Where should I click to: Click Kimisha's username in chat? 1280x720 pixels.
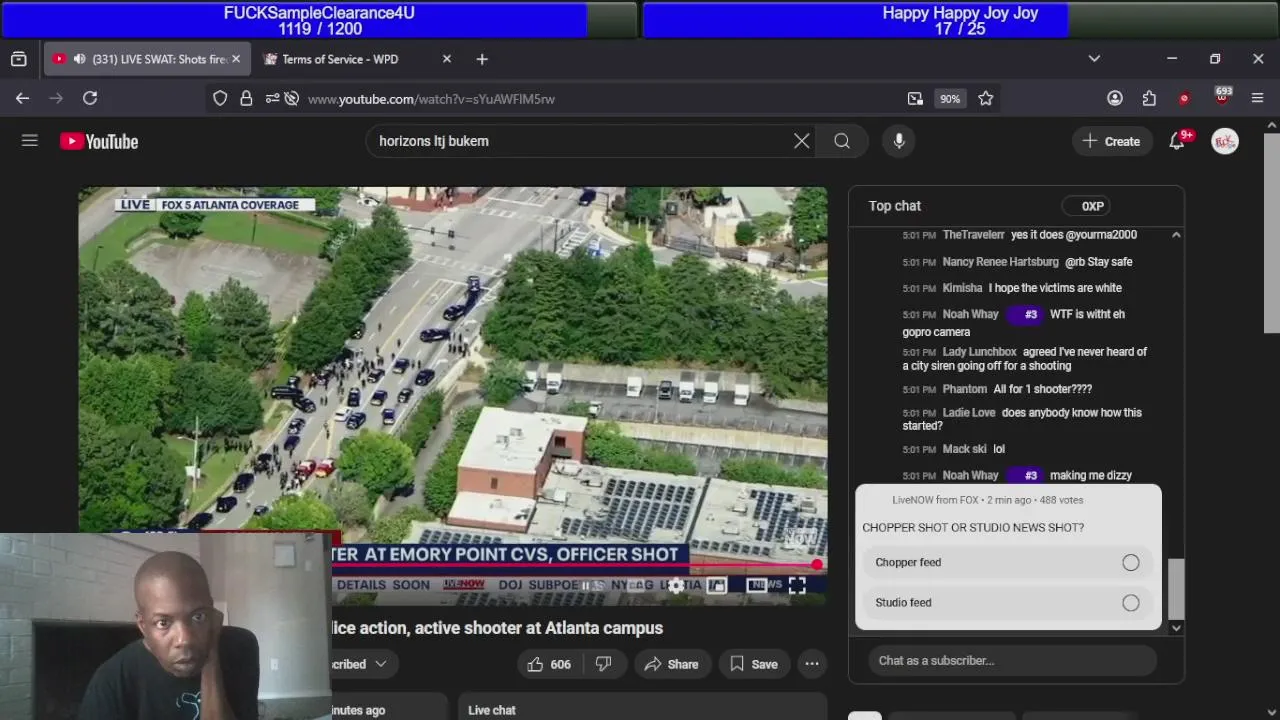tap(962, 288)
